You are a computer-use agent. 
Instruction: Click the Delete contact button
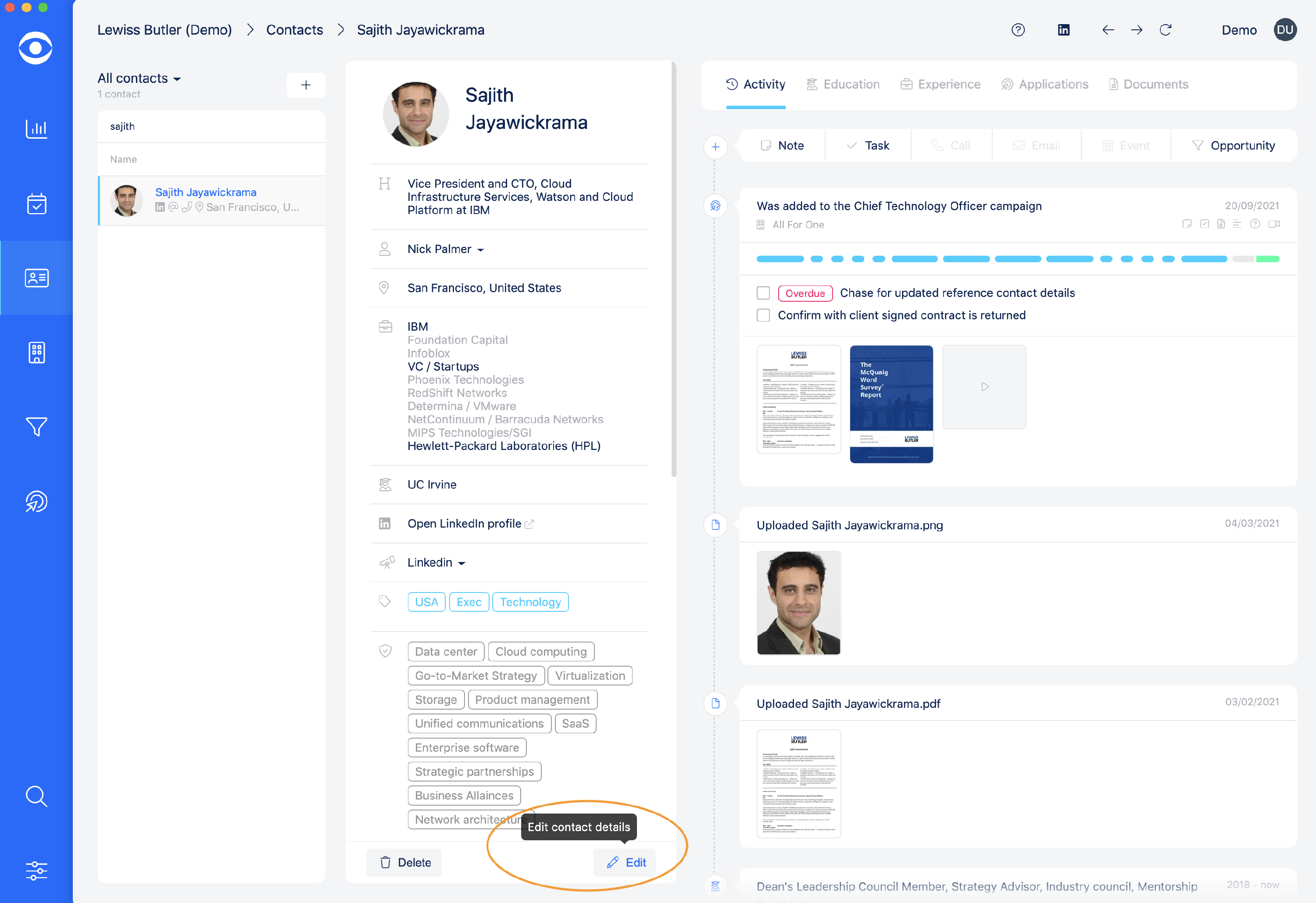point(404,862)
